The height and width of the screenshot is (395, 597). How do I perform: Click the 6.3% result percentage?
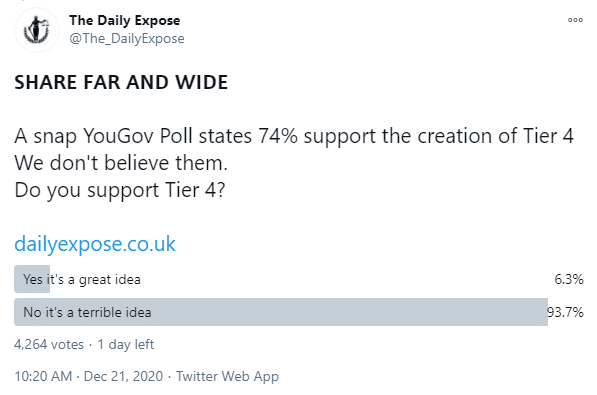point(569,279)
